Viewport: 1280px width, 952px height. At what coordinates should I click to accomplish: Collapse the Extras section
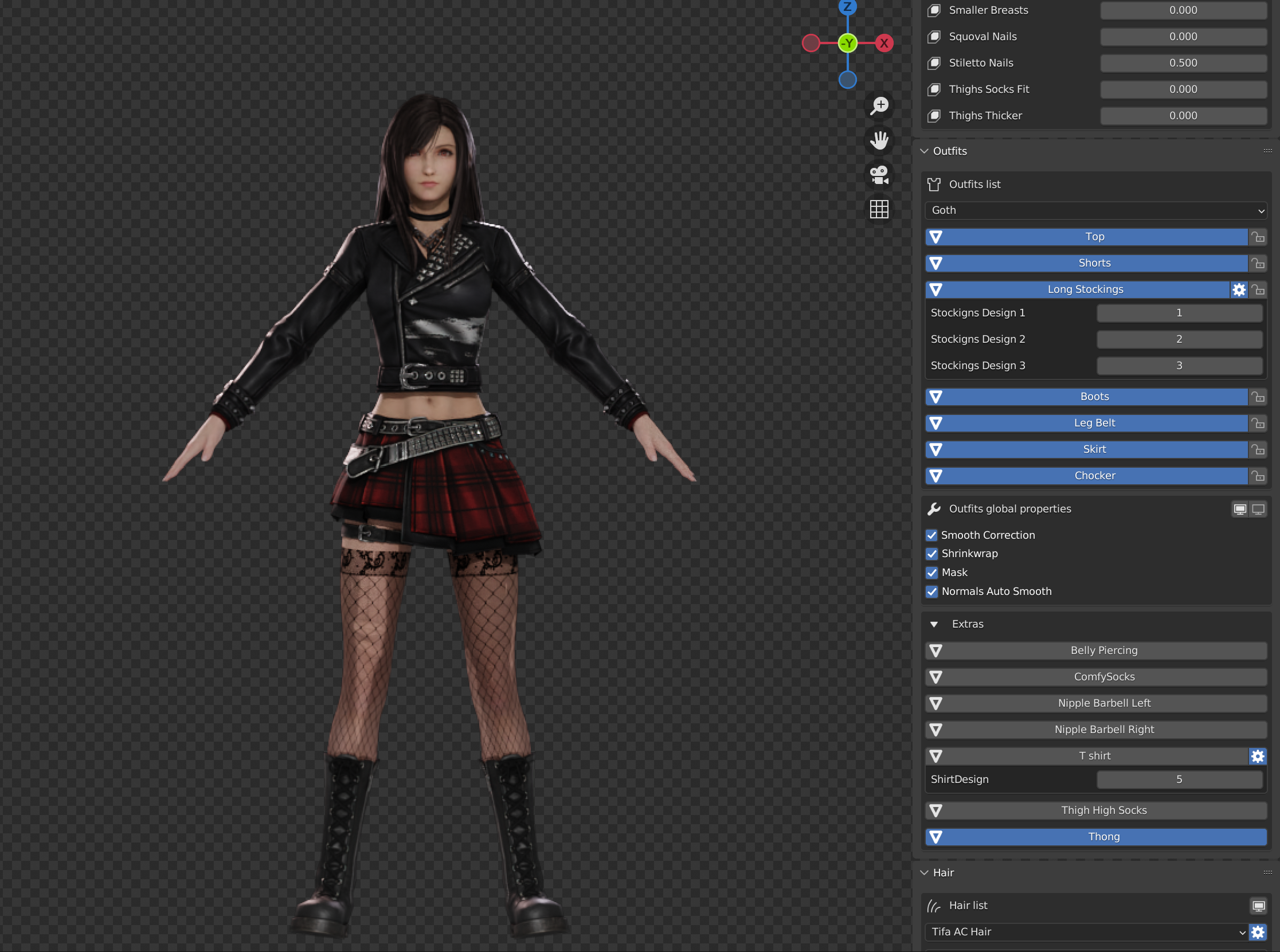934,625
